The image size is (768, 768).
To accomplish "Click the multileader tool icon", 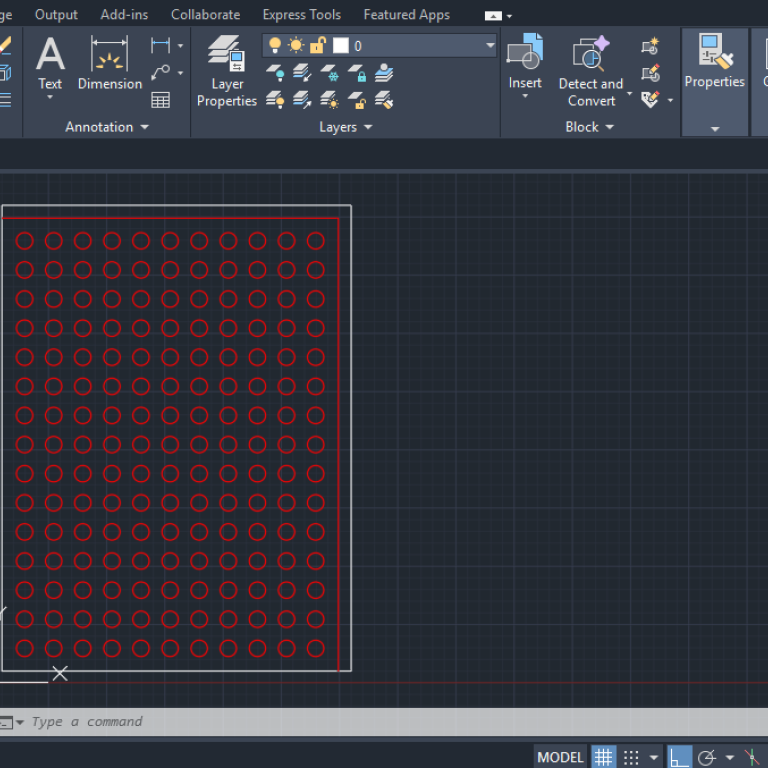I will [x=160, y=73].
